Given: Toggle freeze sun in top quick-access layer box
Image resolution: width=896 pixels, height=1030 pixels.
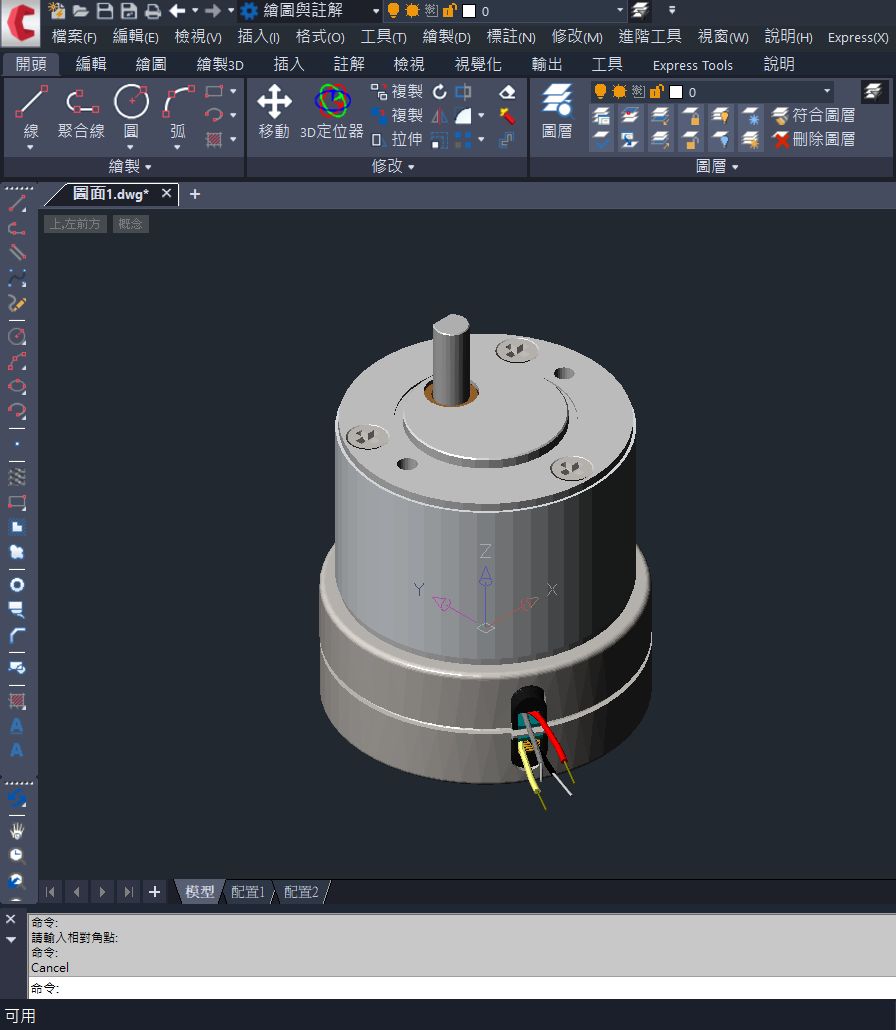Looking at the screenshot, I should [x=412, y=11].
